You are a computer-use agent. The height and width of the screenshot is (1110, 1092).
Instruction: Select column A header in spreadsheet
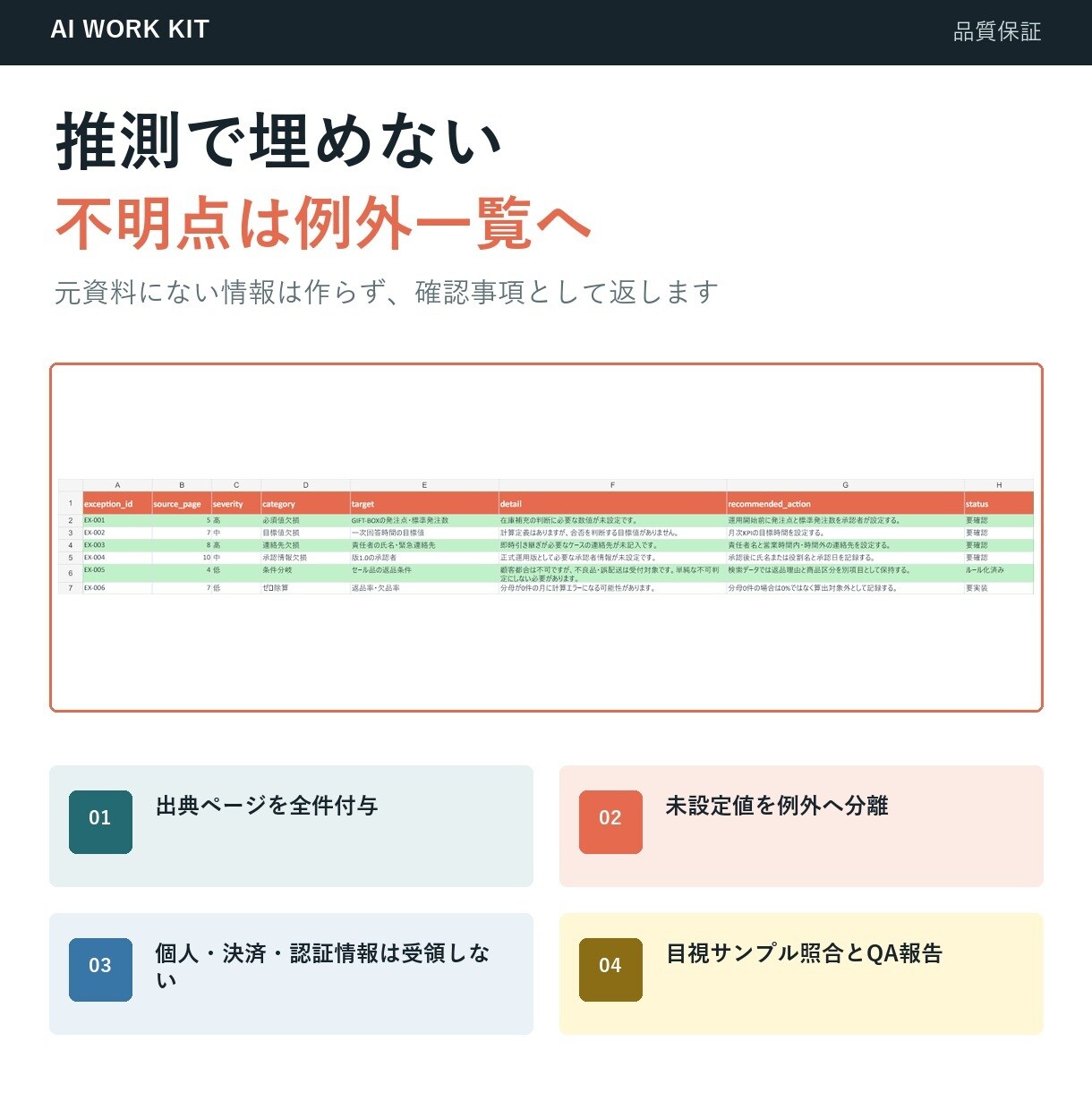click(x=117, y=485)
